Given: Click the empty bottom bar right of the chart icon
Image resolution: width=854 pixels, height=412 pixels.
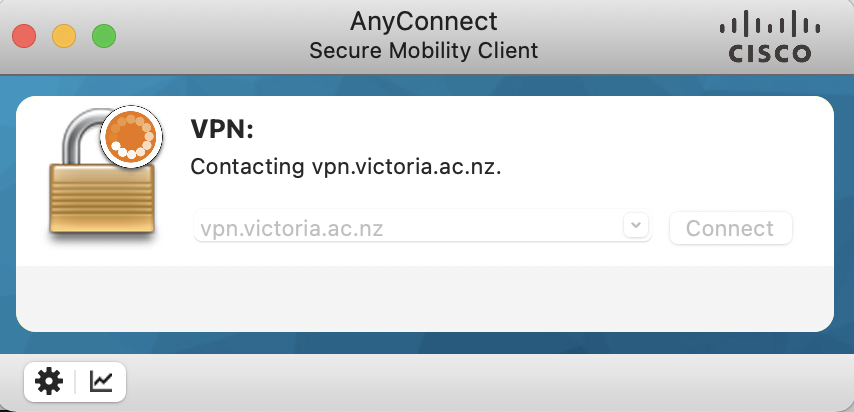Looking at the screenshot, I should [480, 382].
